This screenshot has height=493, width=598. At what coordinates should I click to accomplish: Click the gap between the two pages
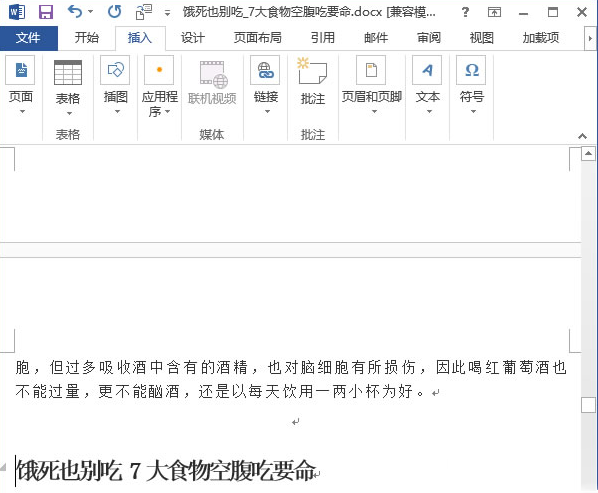point(290,250)
